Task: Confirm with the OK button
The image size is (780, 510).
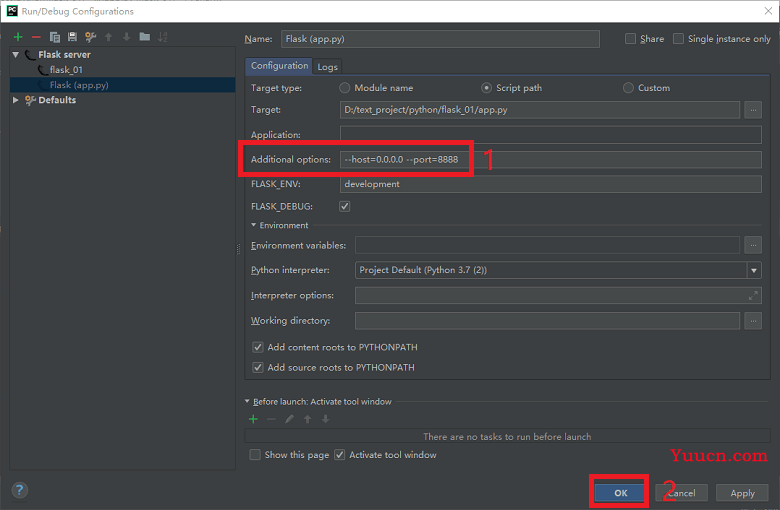Action: tap(620, 493)
